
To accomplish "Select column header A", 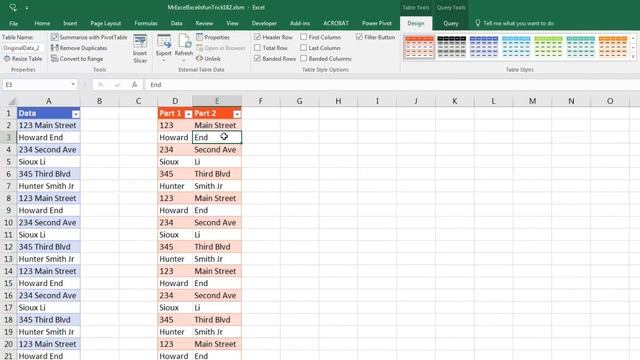I will [x=48, y=101].
